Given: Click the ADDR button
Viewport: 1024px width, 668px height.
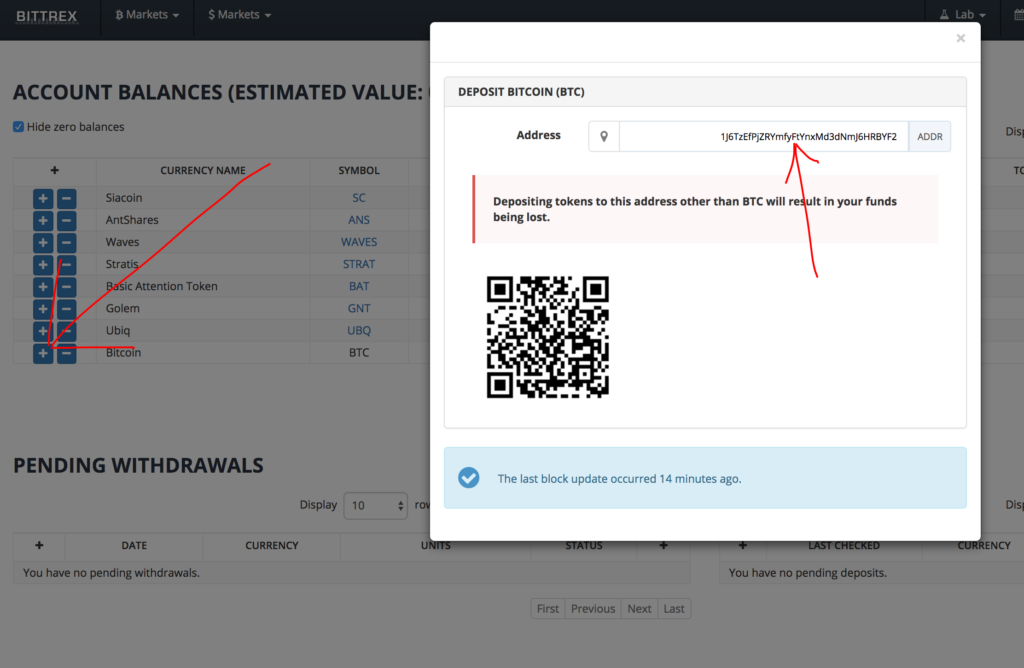Looking at the screenshot, I should point(929,136).
